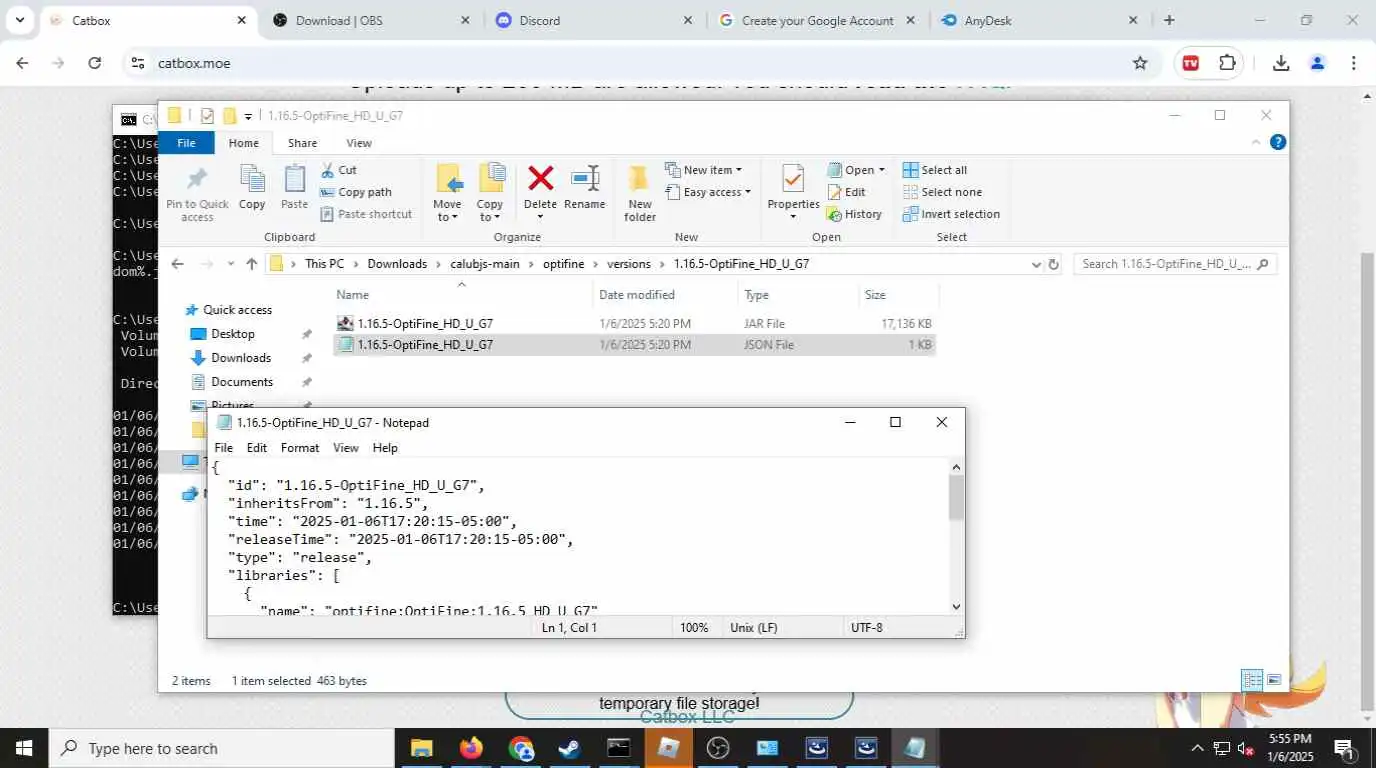The image size is (1376, 768).
Task: Click Paste shortcut in the ribbon
Action: coord(366,214)
